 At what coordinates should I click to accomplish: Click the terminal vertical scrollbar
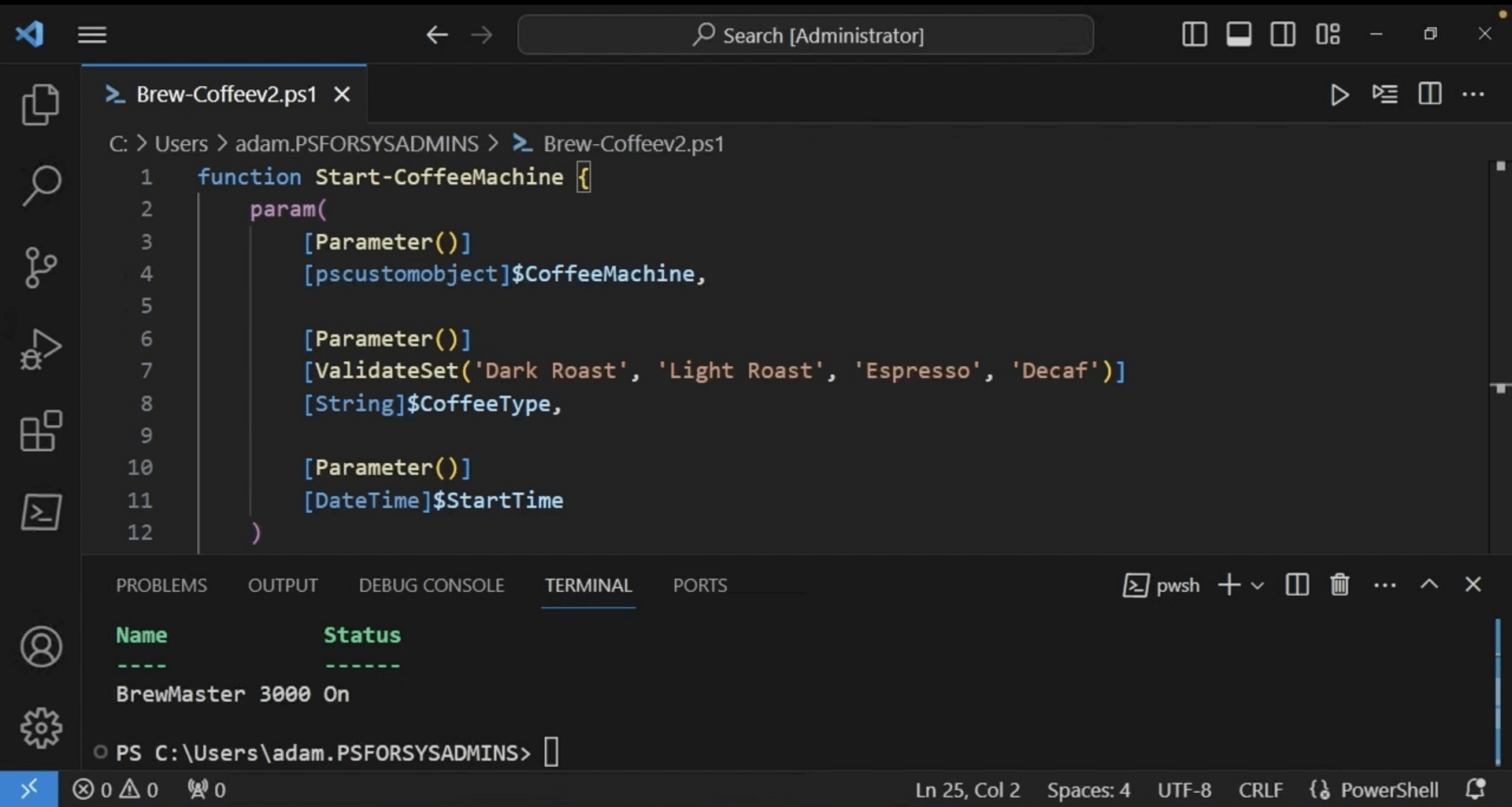(1497, 693)
